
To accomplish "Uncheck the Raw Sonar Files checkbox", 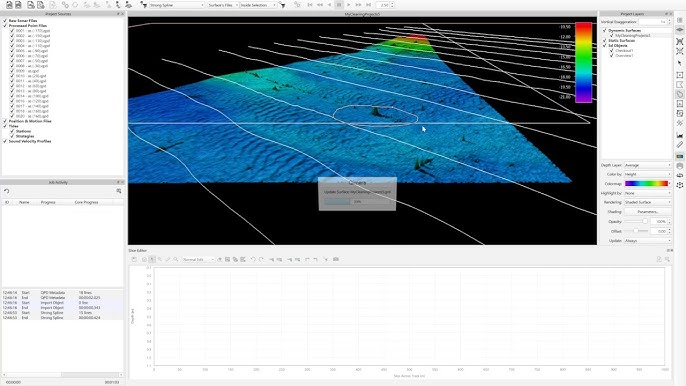I will point(5,21).
